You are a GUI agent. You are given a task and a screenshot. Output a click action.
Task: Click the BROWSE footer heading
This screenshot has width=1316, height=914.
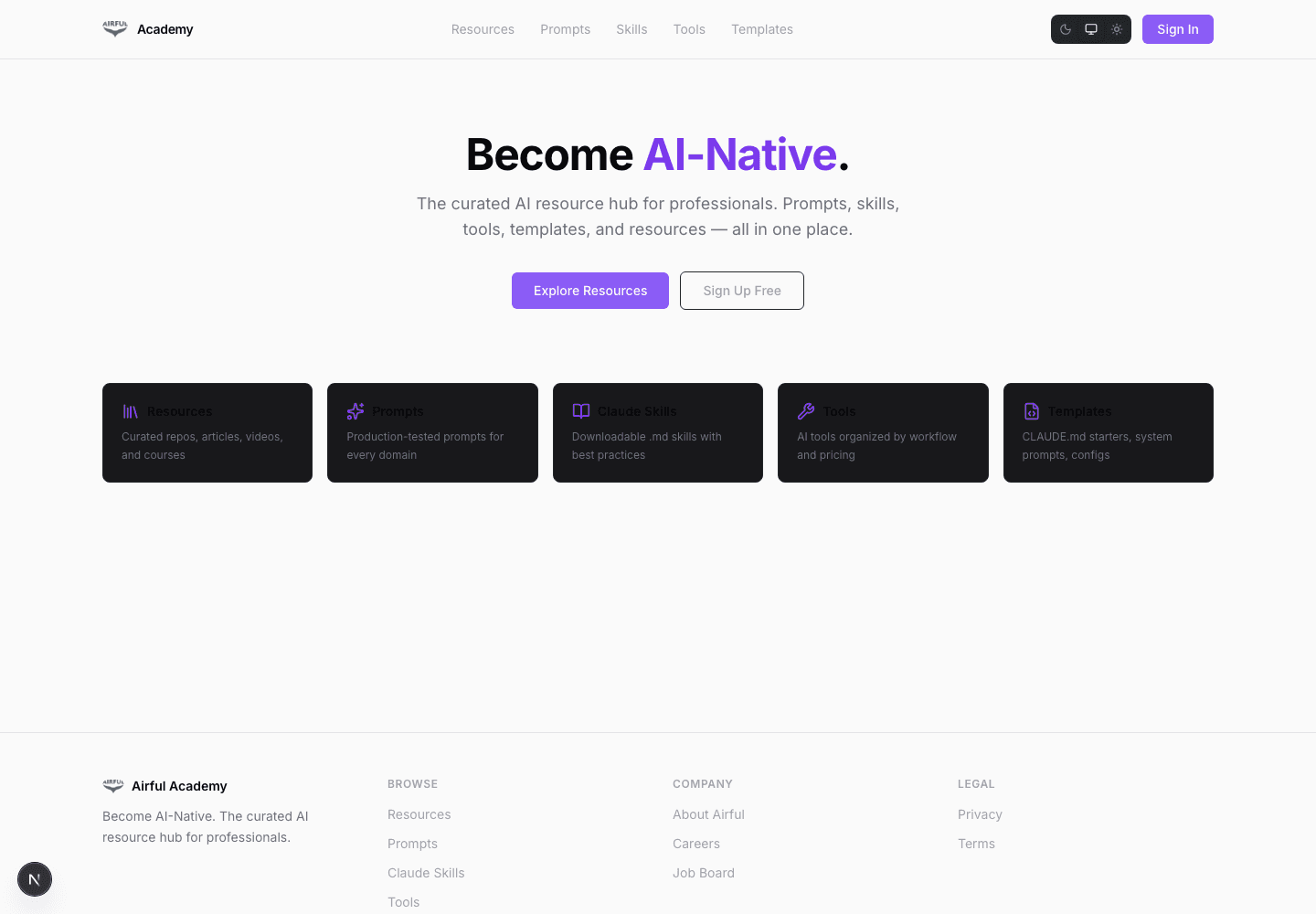point(413,784)
